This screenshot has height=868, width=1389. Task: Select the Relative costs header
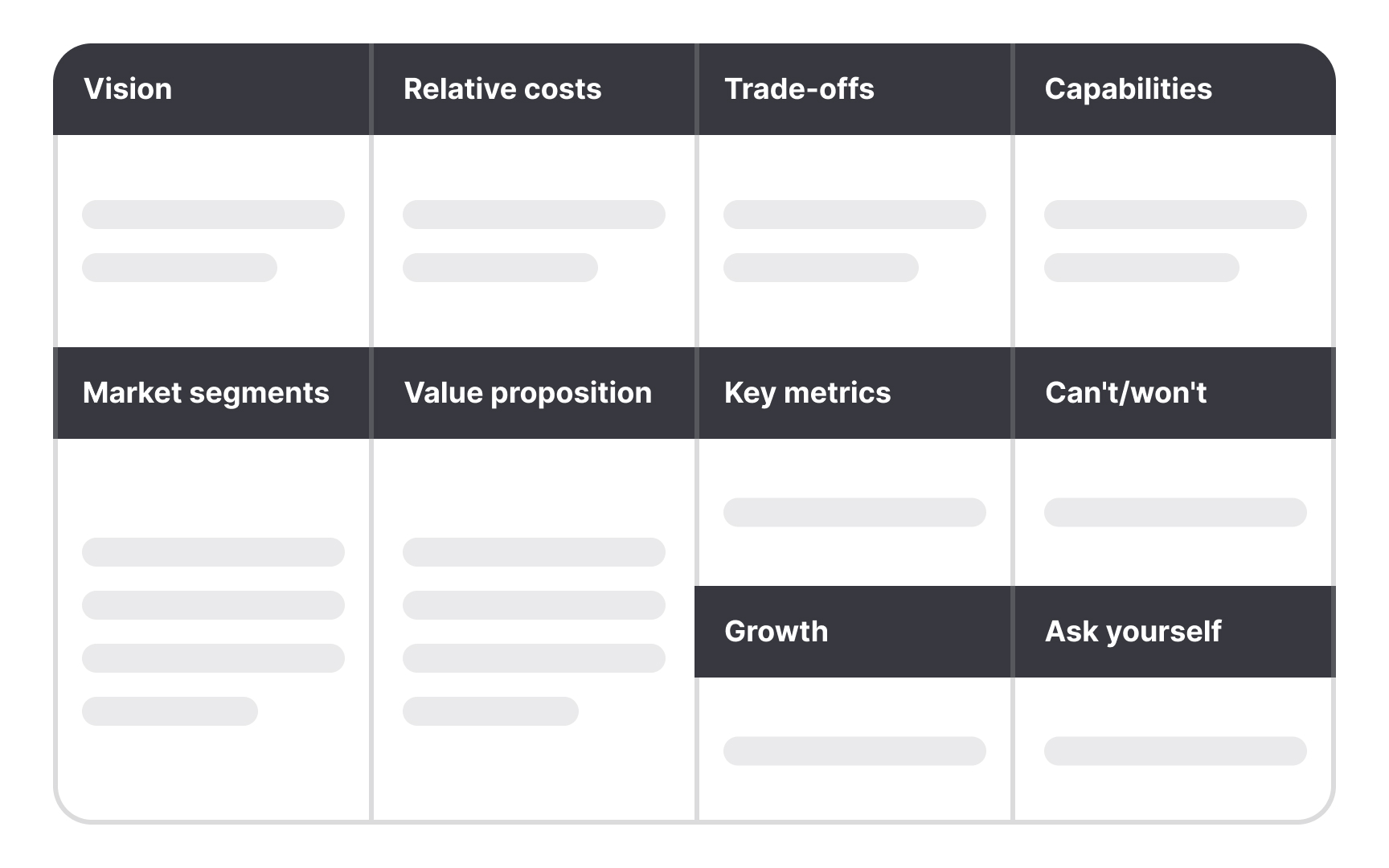502,89
